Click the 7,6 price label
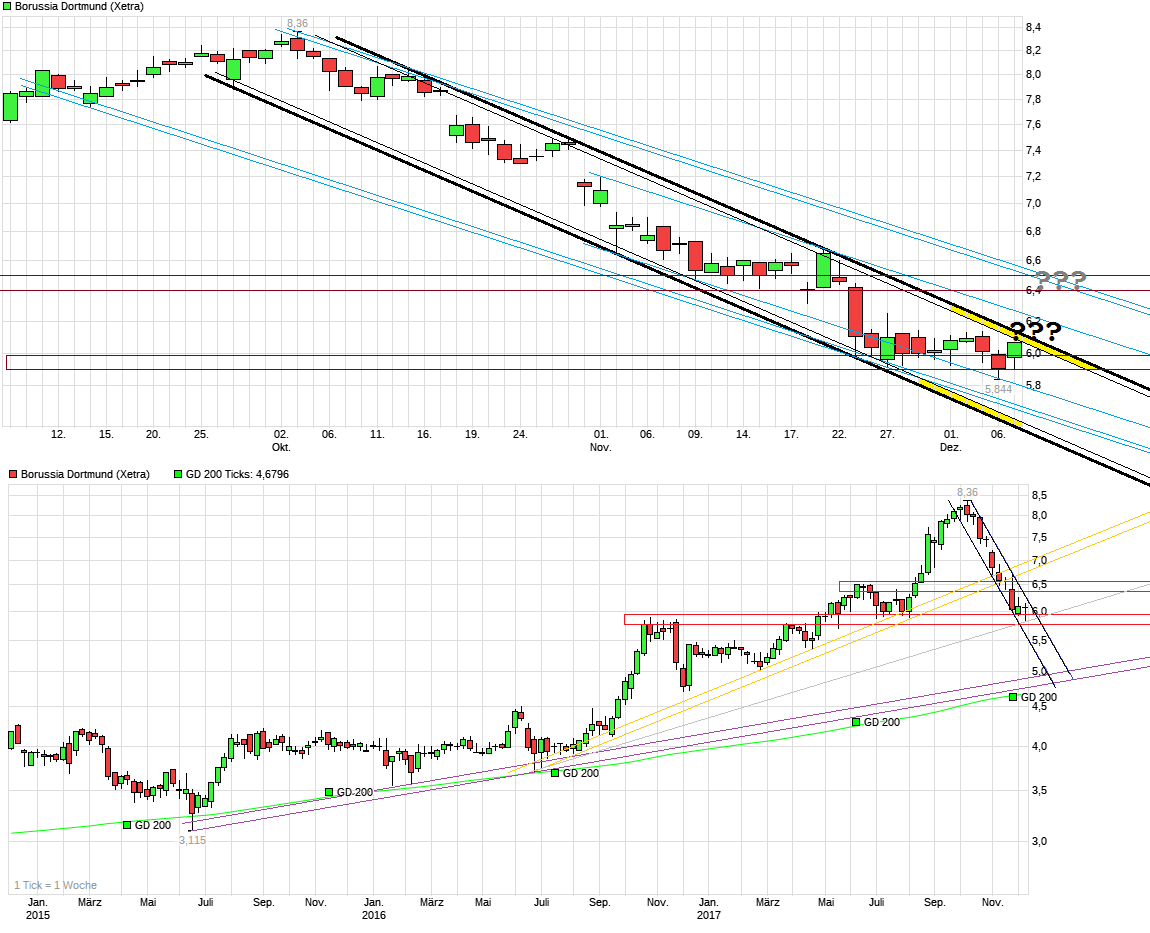The width and height of the screenshot is (1150, 933). pos(1033,124)
